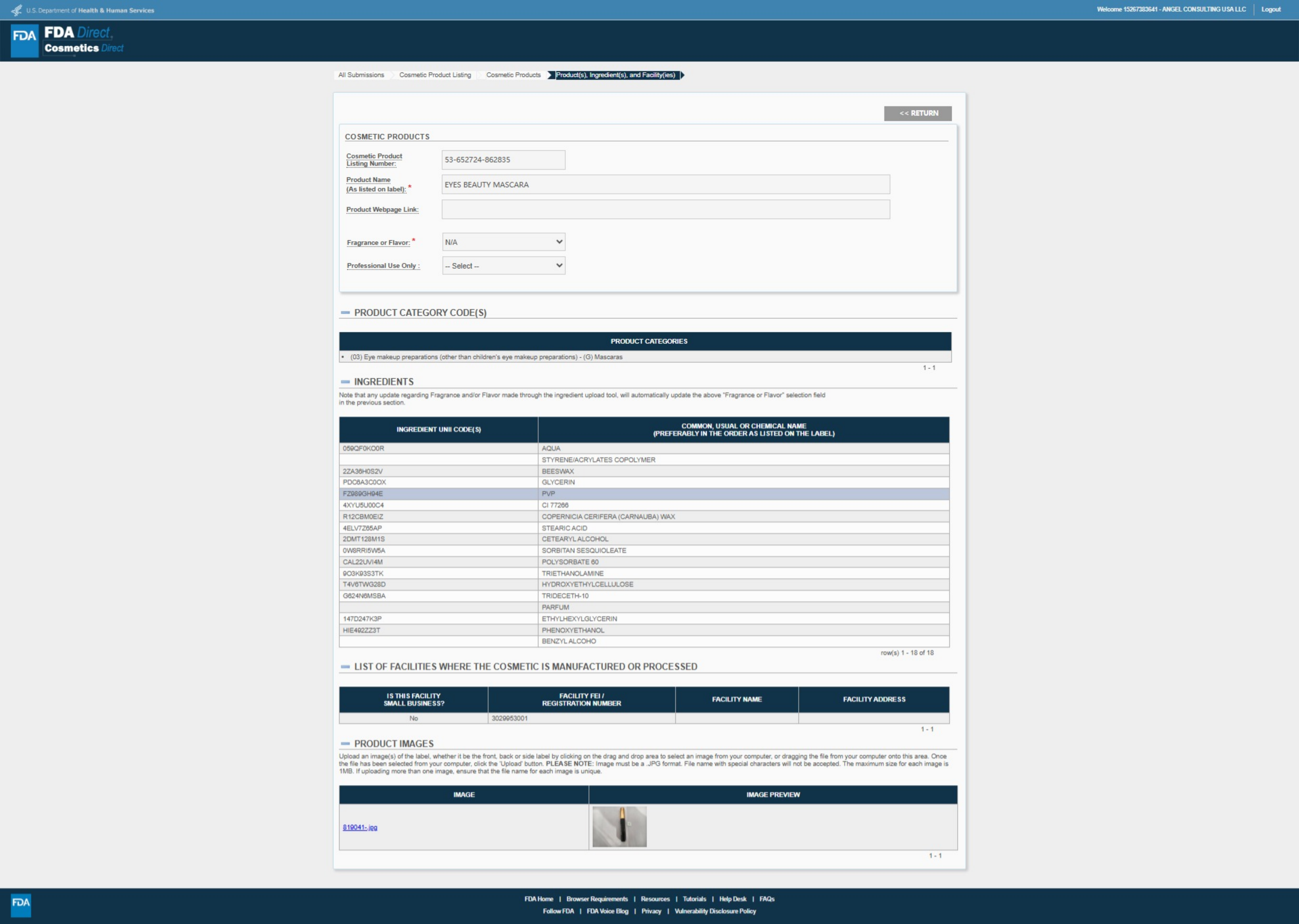Click the FDA logo in header
1299x924 pixels.
click(x=24, y=40)
